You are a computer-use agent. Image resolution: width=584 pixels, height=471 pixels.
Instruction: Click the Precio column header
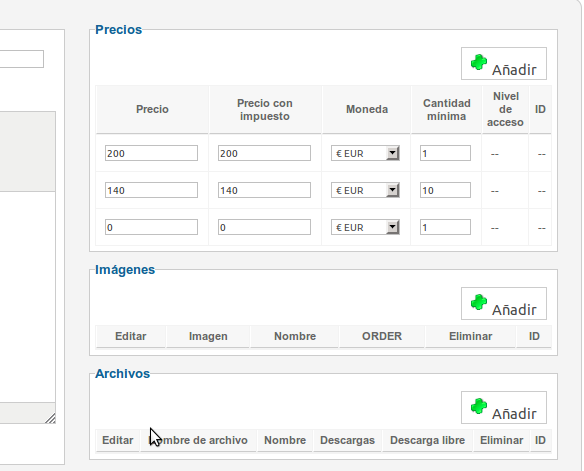152,109
